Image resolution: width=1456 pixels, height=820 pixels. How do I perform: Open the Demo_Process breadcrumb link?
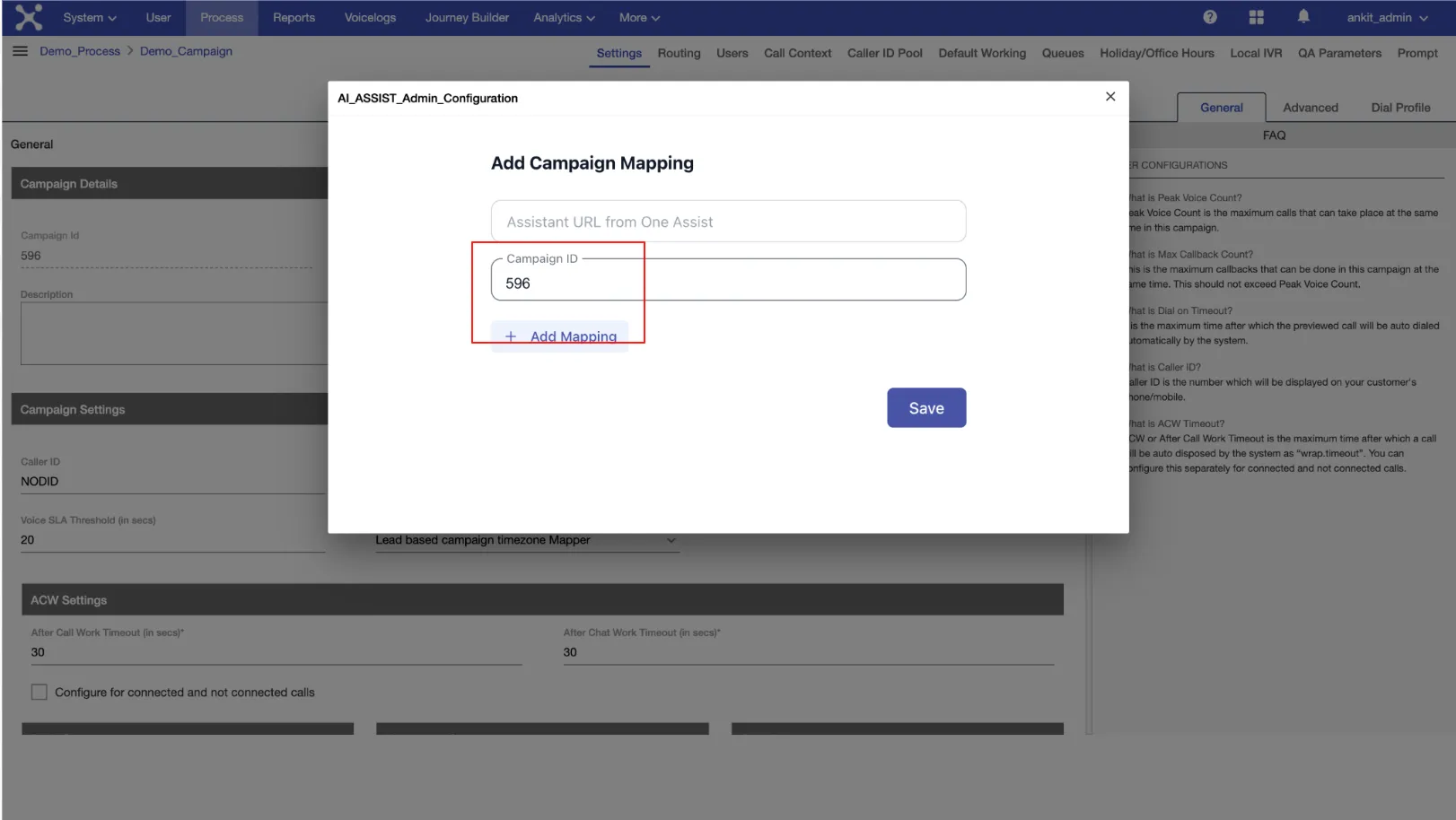coord(80,51)
